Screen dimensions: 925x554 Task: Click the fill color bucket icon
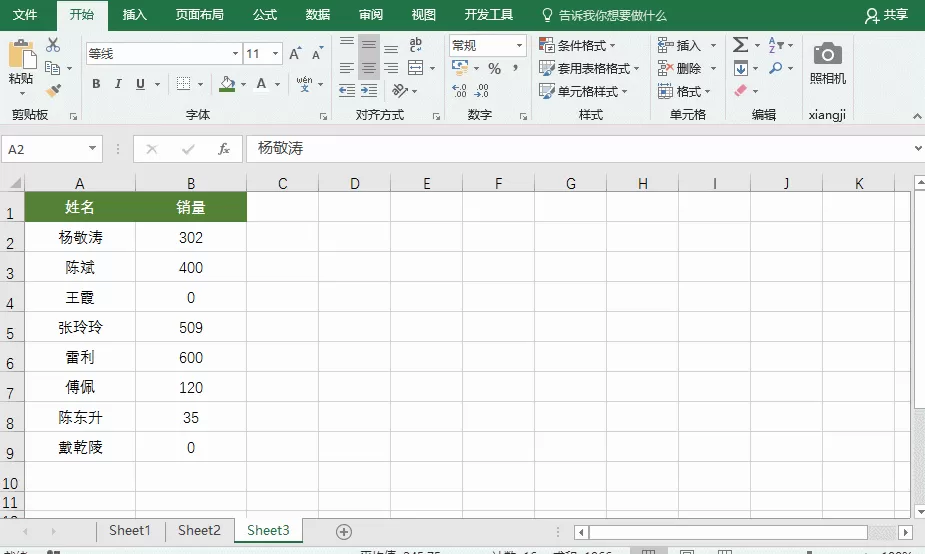pyautogui.click(x=227, y=84)
